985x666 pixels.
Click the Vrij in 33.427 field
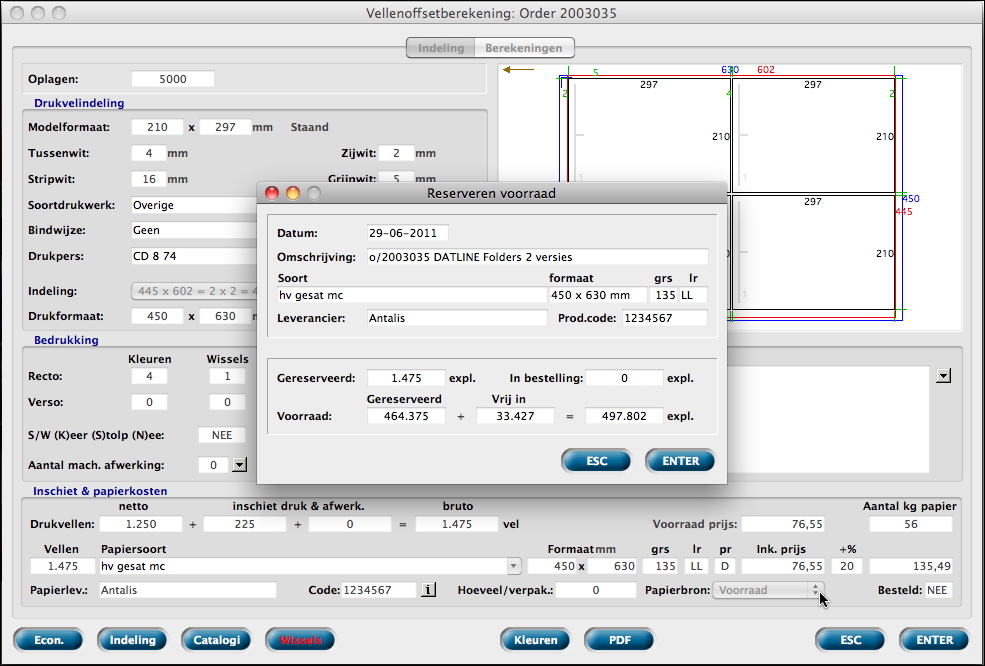click(515, 416)
